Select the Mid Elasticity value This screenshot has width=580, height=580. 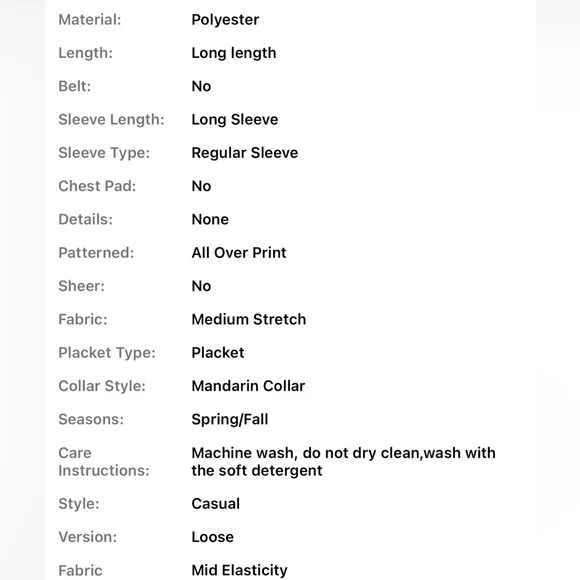239,570
